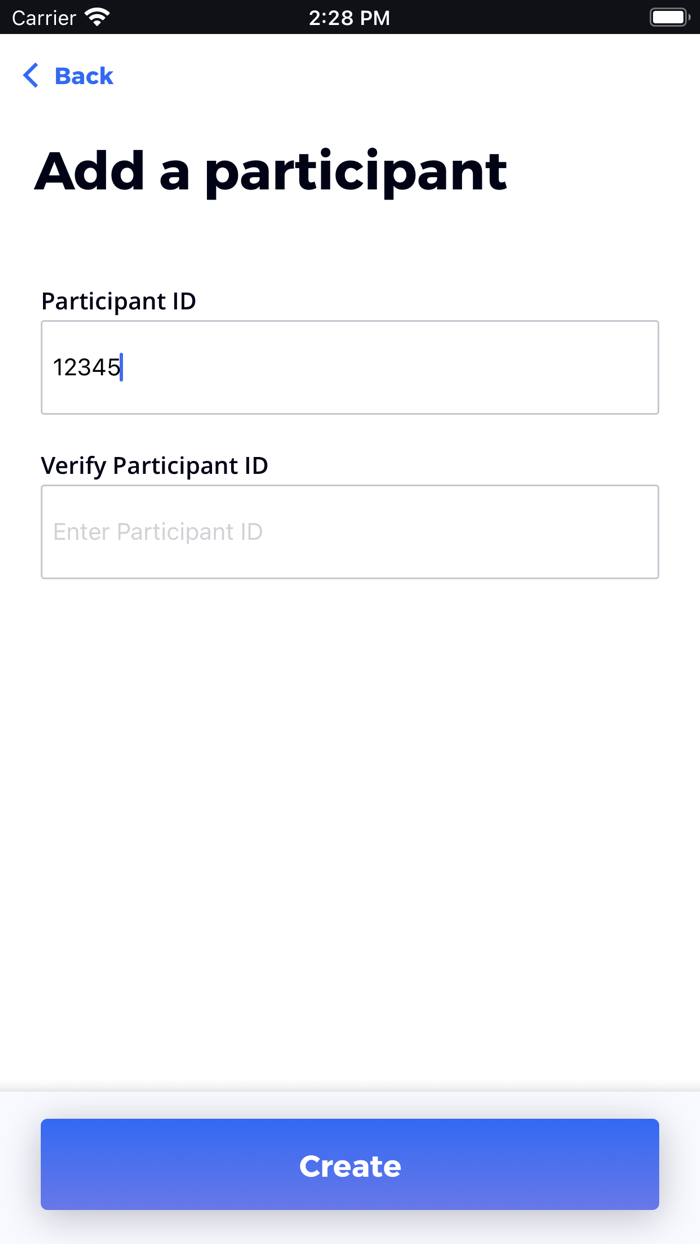This screenshot has height=1244, width=700.
Task: Click the word Create on blue button
Action: (350, 1165)
